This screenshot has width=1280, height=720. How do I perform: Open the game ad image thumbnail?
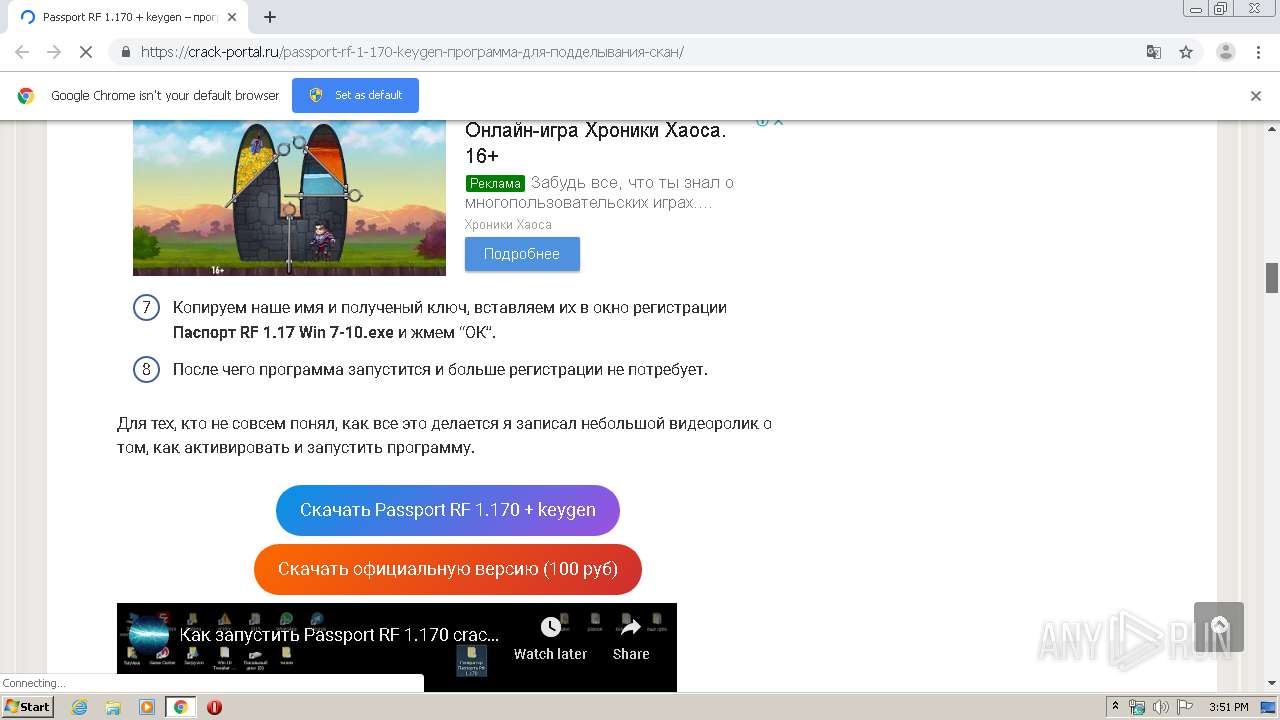[x=289, y=196]
